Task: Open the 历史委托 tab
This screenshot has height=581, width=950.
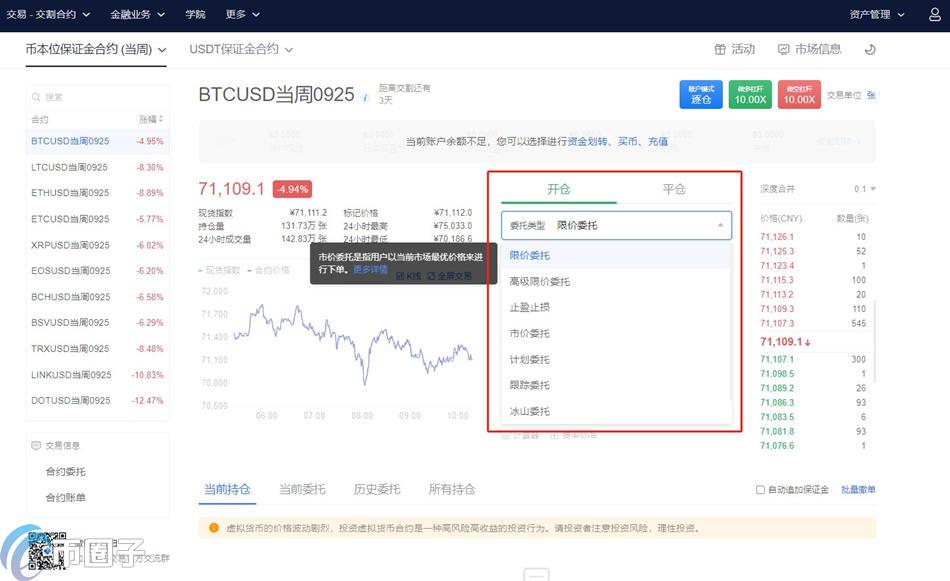Action: click(x=377, y=489)
